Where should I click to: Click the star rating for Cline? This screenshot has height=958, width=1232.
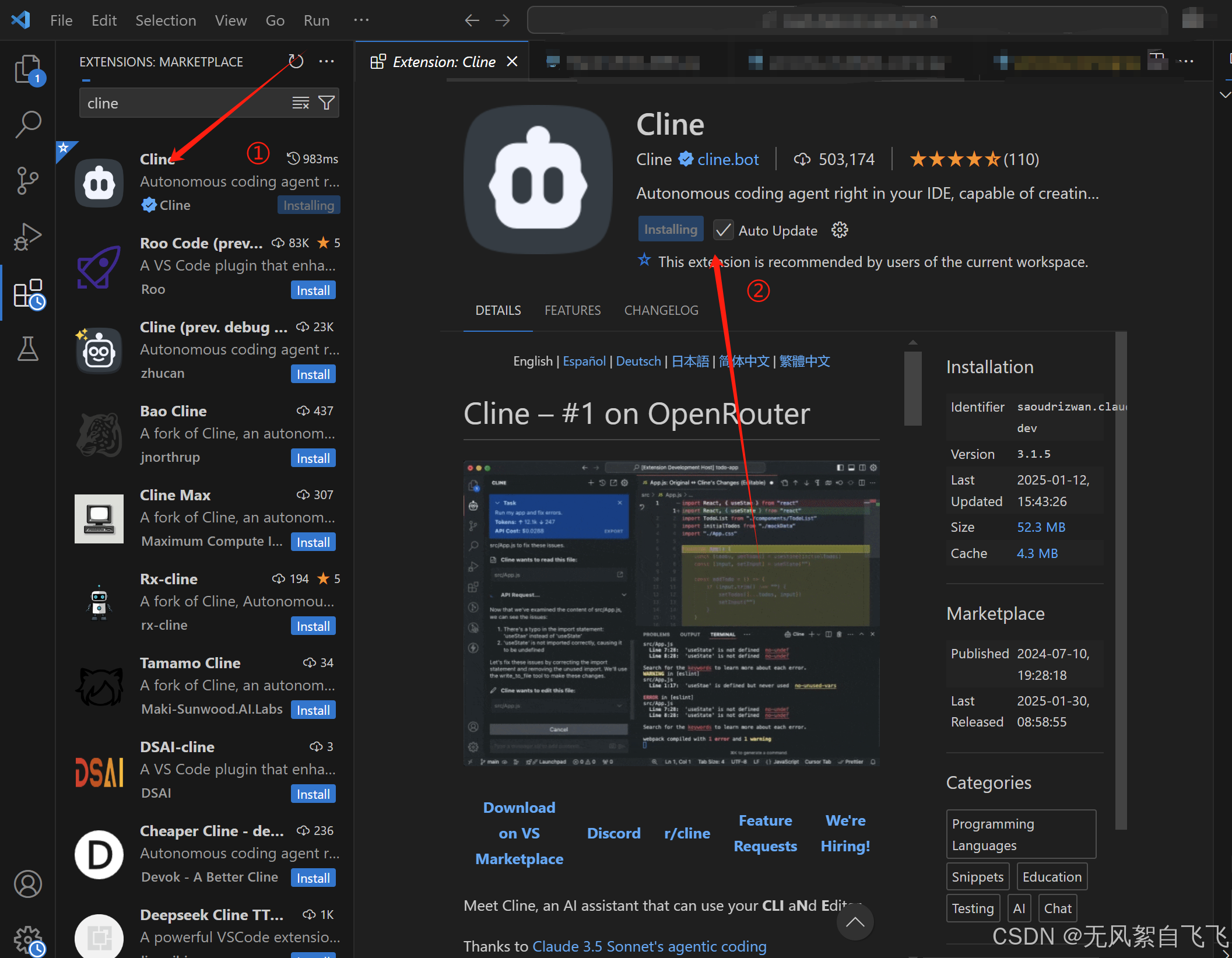pyautogui.click(x=954, y=159)
